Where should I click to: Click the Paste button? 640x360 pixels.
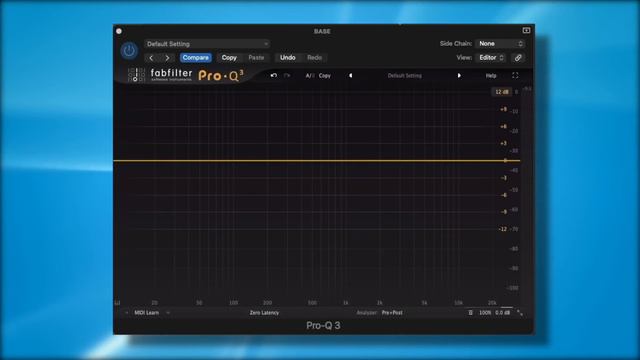256,58
